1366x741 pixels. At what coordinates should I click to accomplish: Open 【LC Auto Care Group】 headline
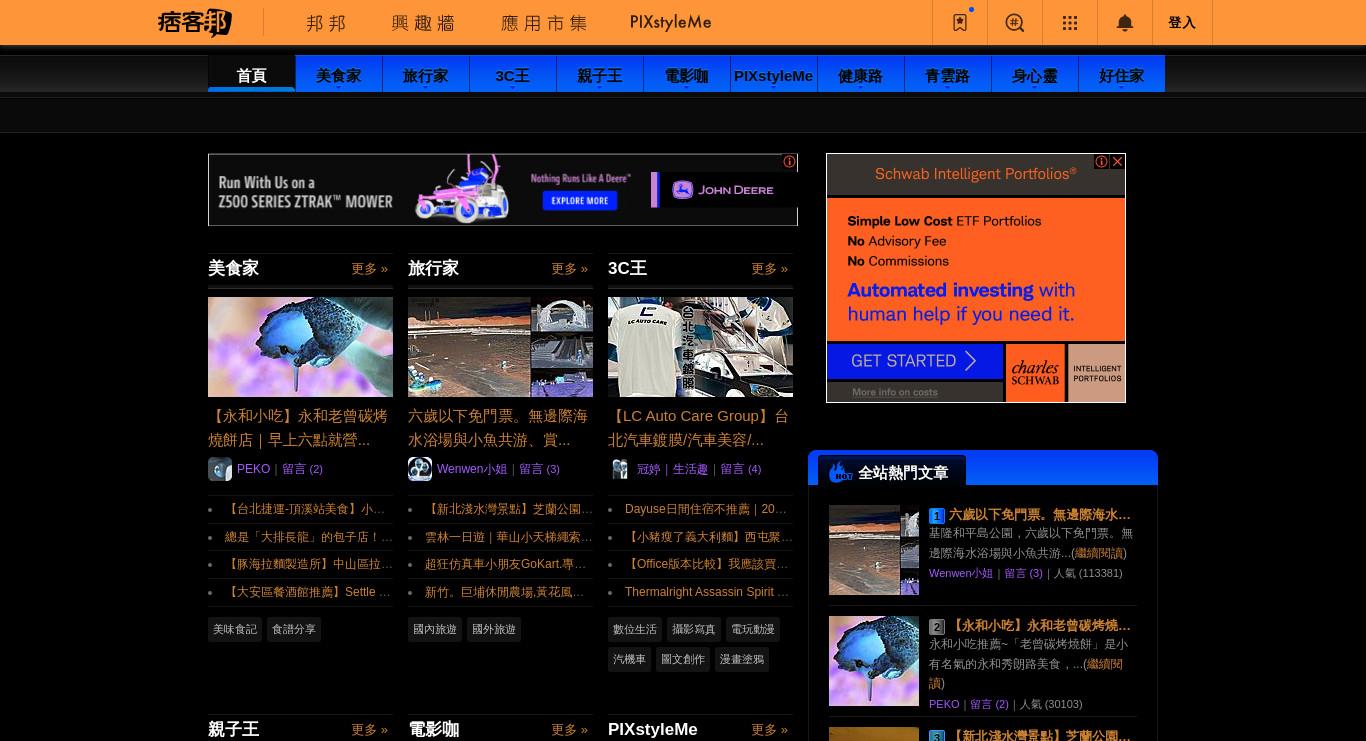[698, 428]
